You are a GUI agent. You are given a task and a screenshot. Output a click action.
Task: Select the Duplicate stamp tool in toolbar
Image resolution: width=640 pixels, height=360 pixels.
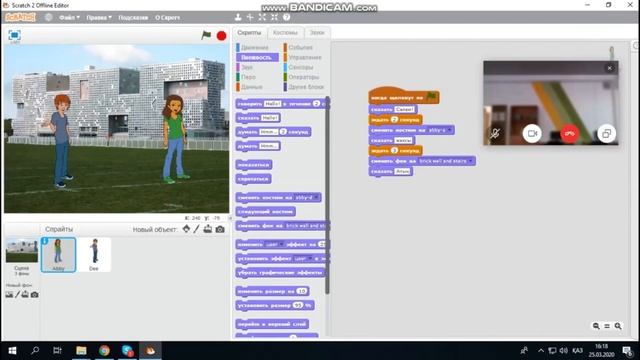pyautogui.click(x=238, y=17)
